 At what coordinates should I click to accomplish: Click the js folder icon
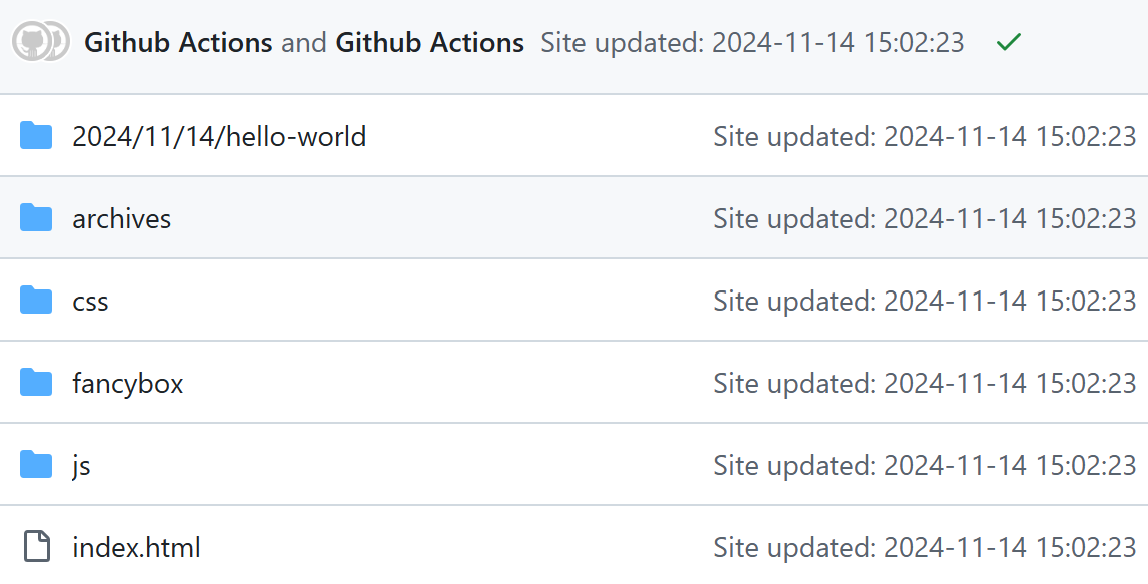click(x=36, y=465)
